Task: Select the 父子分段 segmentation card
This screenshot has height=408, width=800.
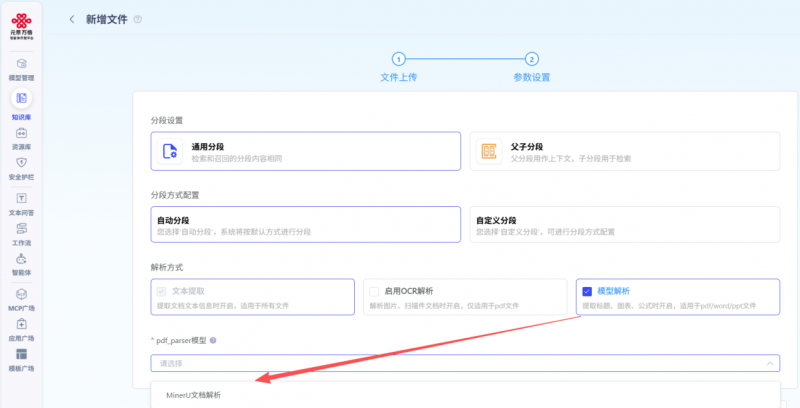Action: [625, 152]
